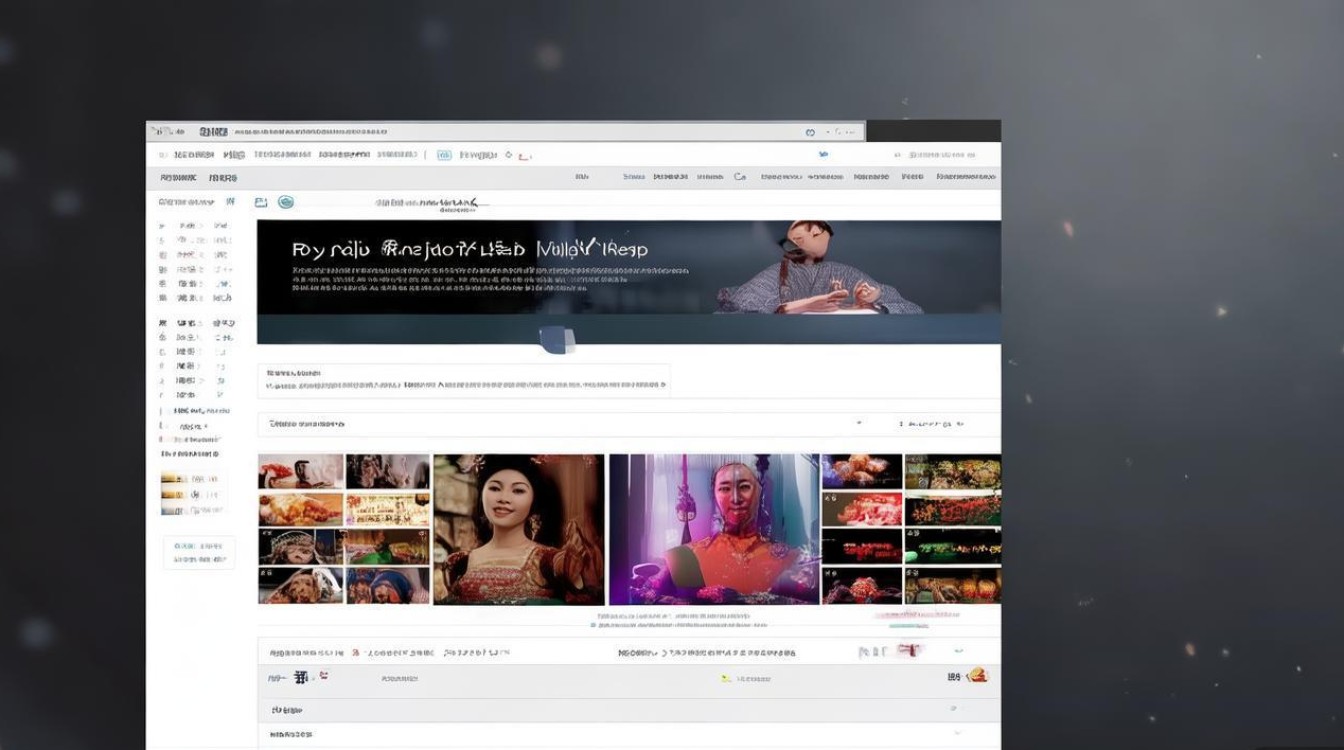Click the circular icon at the address bar's right end
This screenshot has height=750, width=1344.
(x=810, y=132)
